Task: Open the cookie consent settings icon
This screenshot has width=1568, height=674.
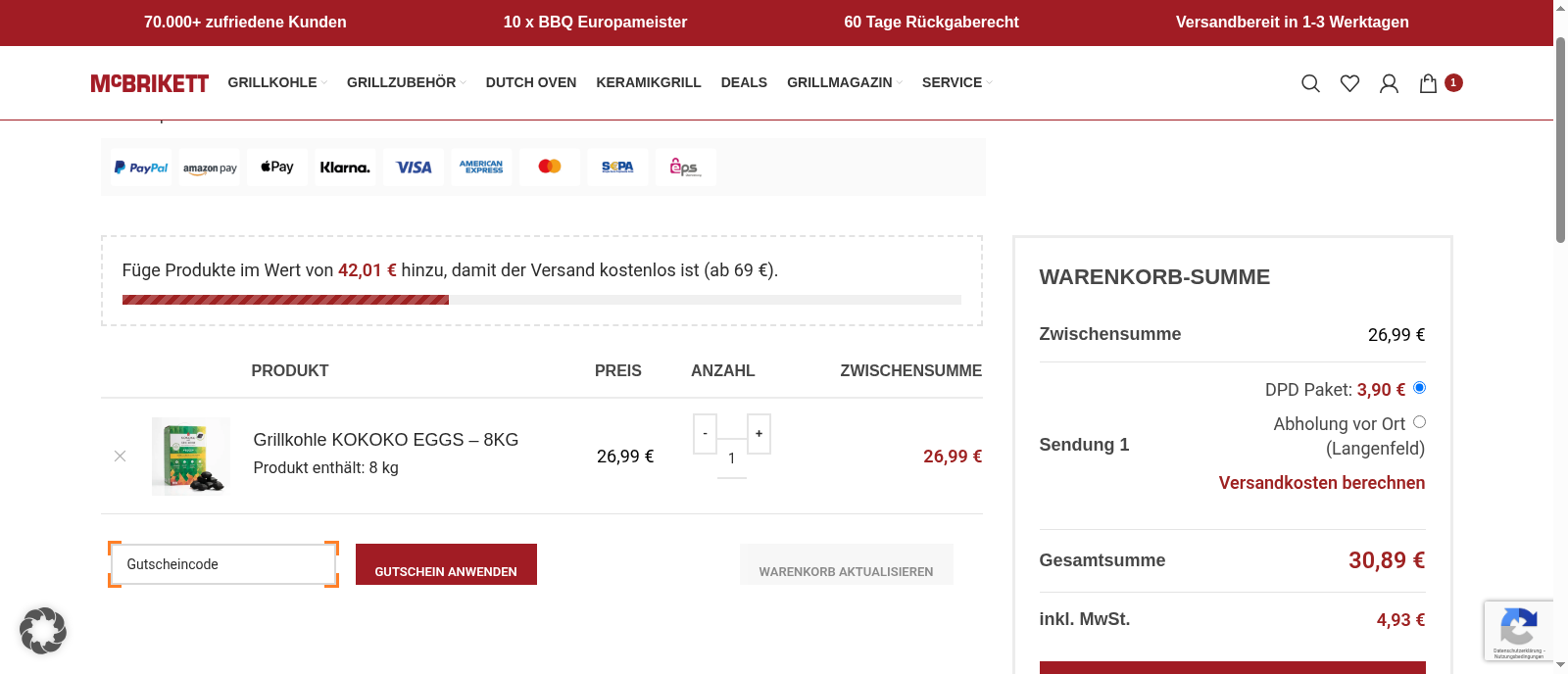Action: pos(43,630)
